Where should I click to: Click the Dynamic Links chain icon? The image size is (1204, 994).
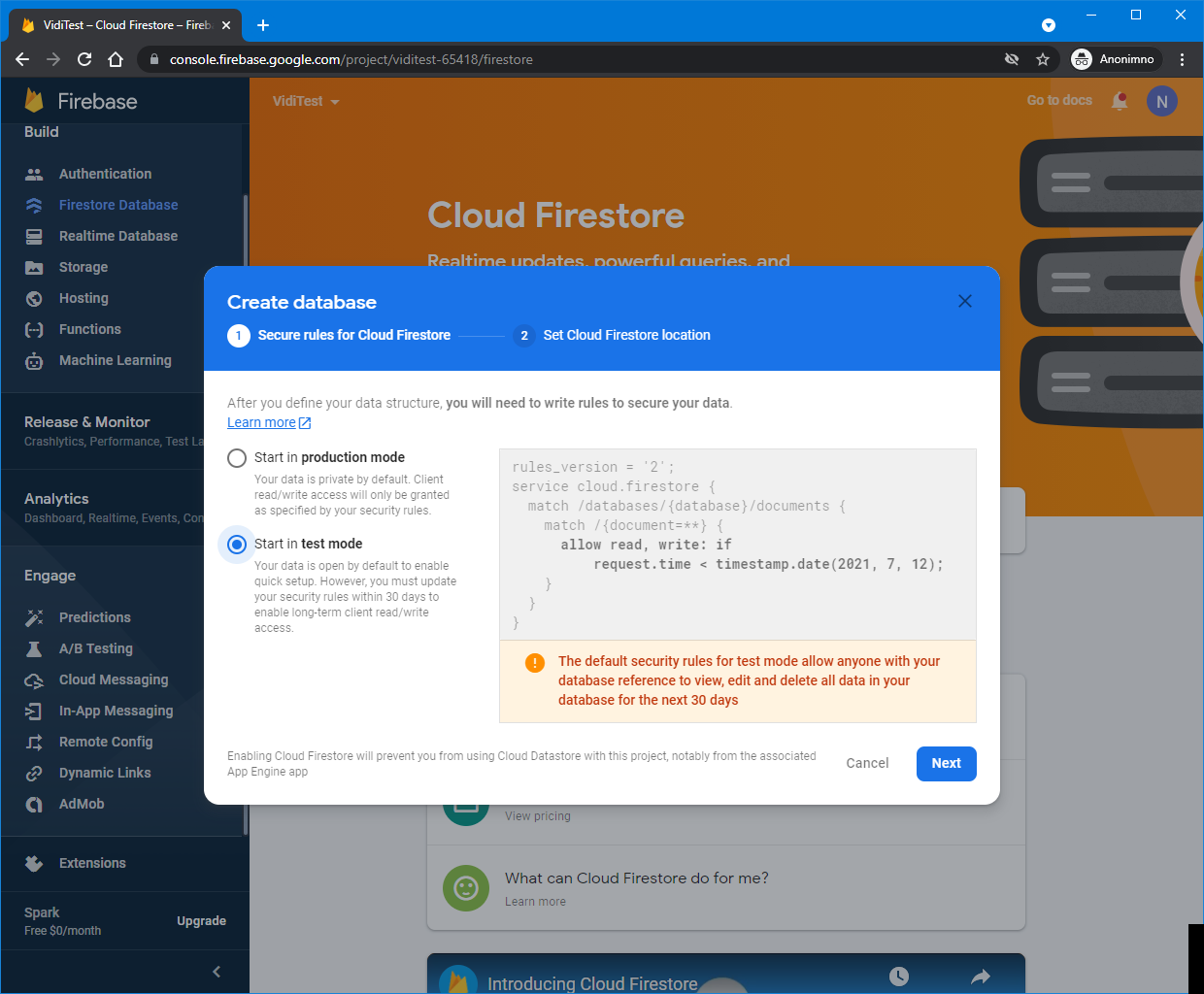coord(34,773)
